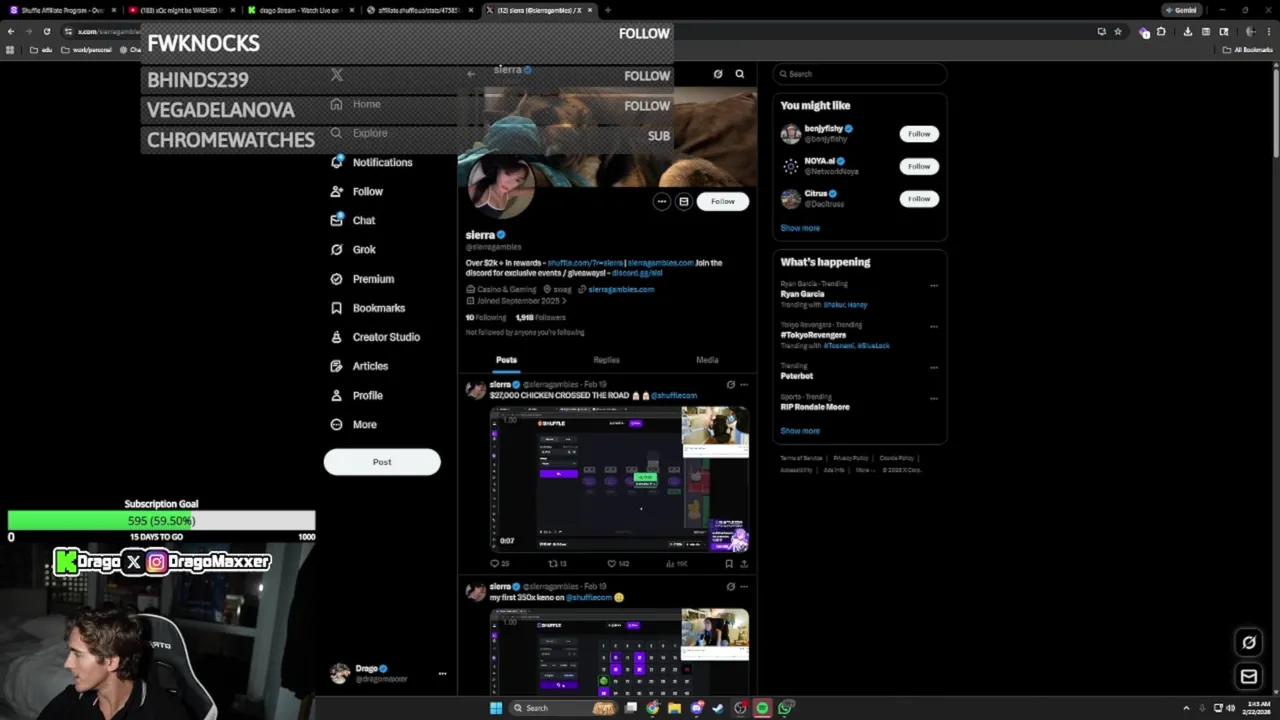1280x720 pixels.
Task: Bookmark the chicken crossed the road post
Action: [729, 563]
